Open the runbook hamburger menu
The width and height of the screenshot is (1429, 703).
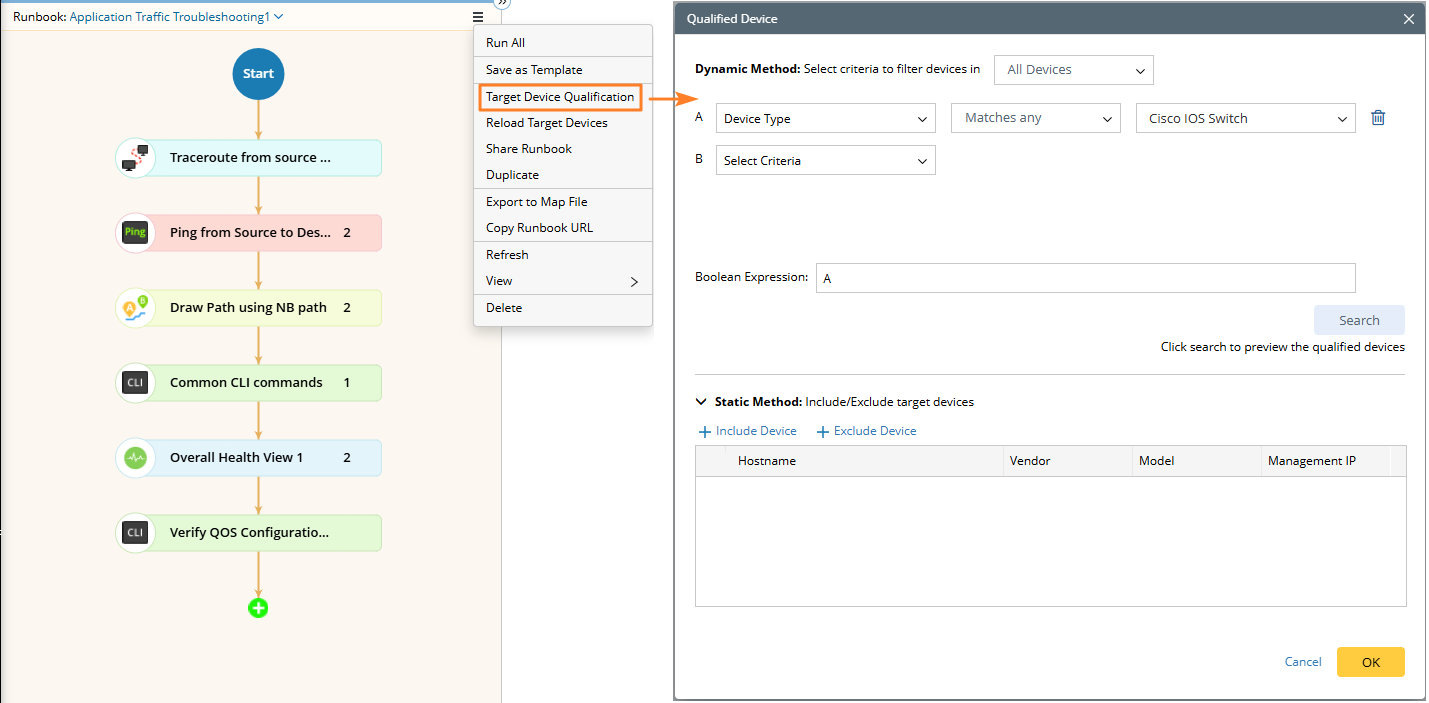[478, 17]
